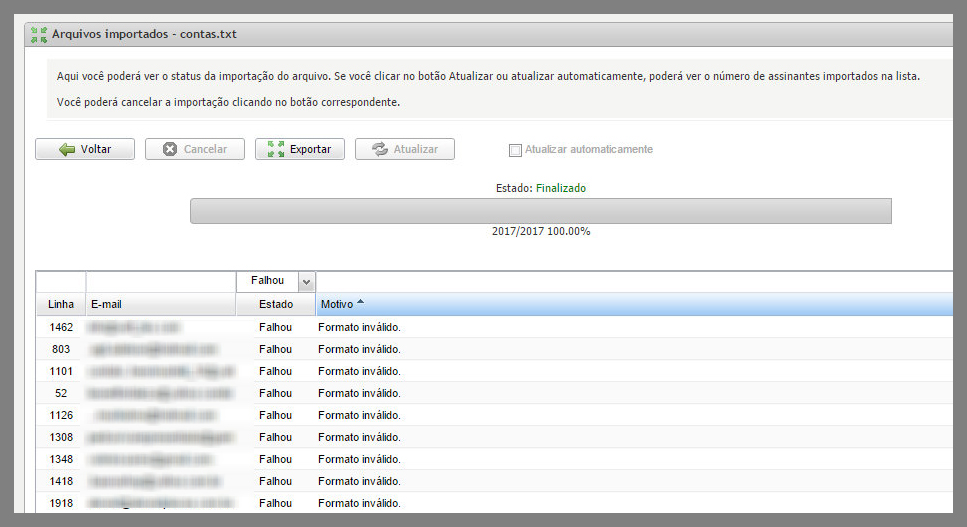Screen dimensions: 967x527
Task: Click the 2017/2017 100.00% progress label
Action: pos(541,232)
